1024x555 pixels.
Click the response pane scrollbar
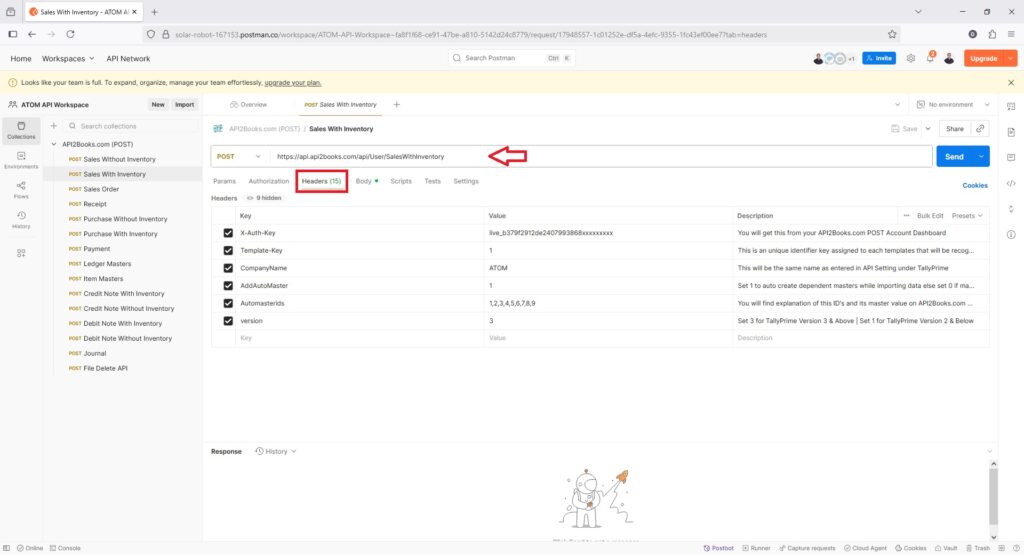click(993, 496)
